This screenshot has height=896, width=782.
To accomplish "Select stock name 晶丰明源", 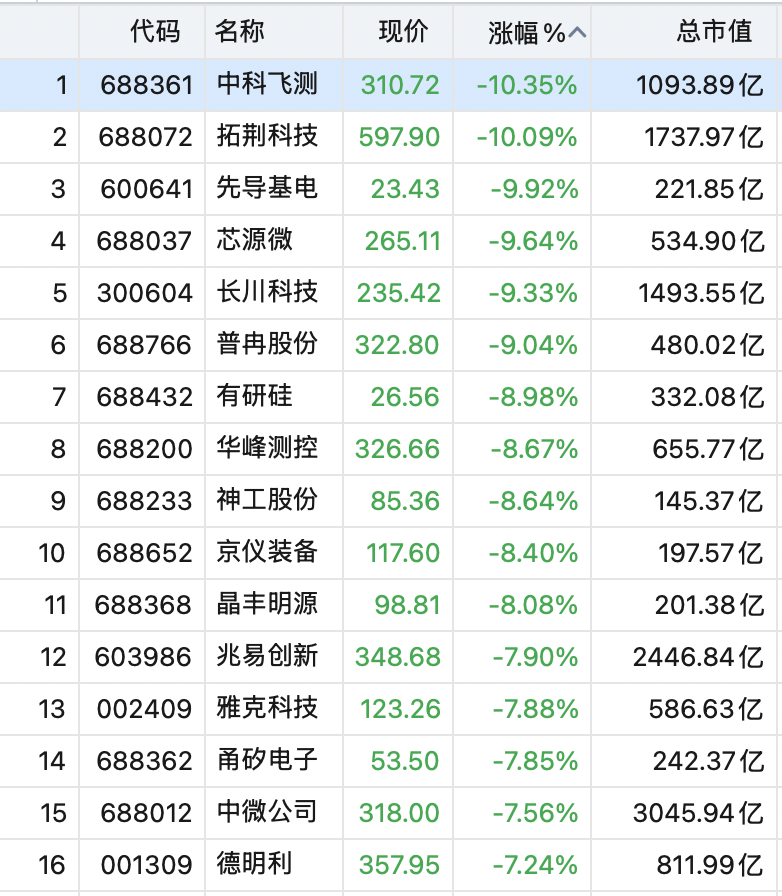I will click(267, 605).
